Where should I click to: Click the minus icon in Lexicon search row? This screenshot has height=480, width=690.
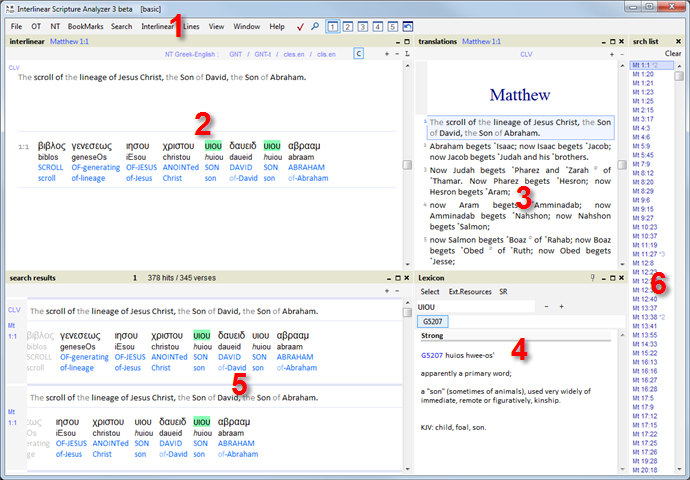coord(547,306)
